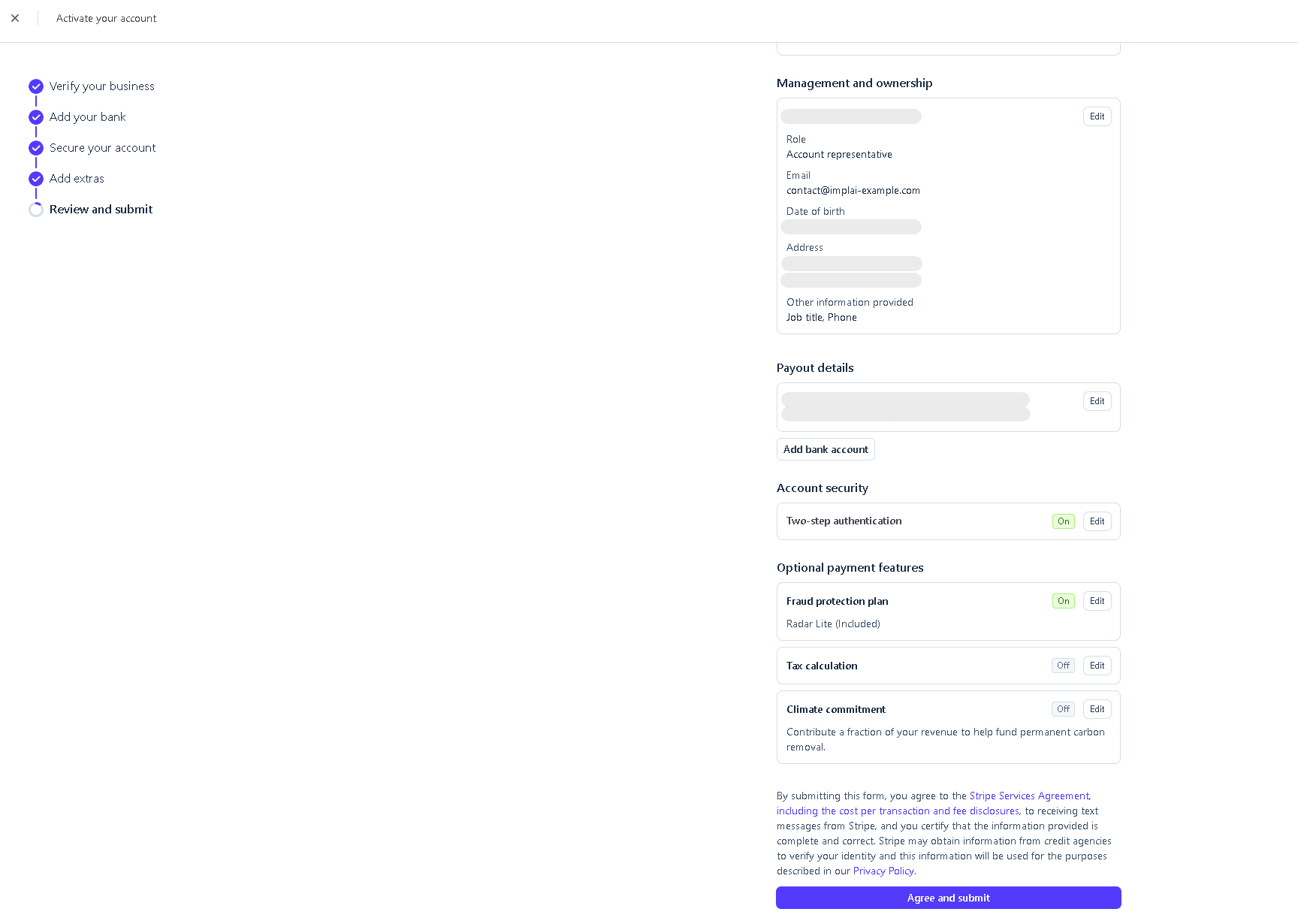1298x924 pixels.
Task: Click the Secure your account checkmark icon
Action: 36,148
